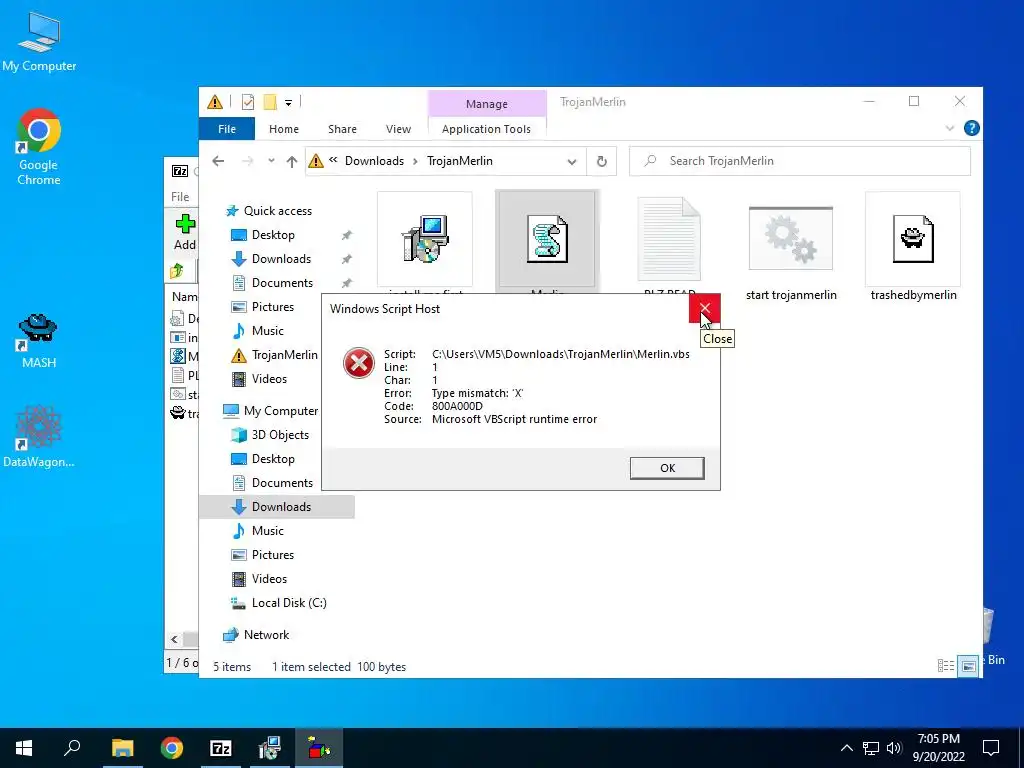Click Properties quick access toolbar icon
This screenshot has width=1024, height=768.
(x=248, y=102)
